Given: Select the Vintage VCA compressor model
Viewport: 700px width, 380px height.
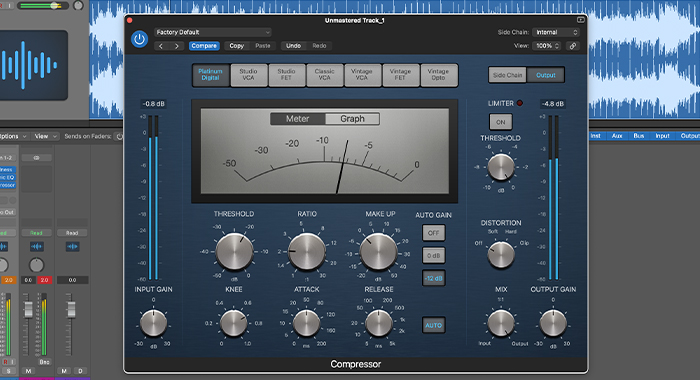Looking at the screenshot, I should [x=362, y=75].
